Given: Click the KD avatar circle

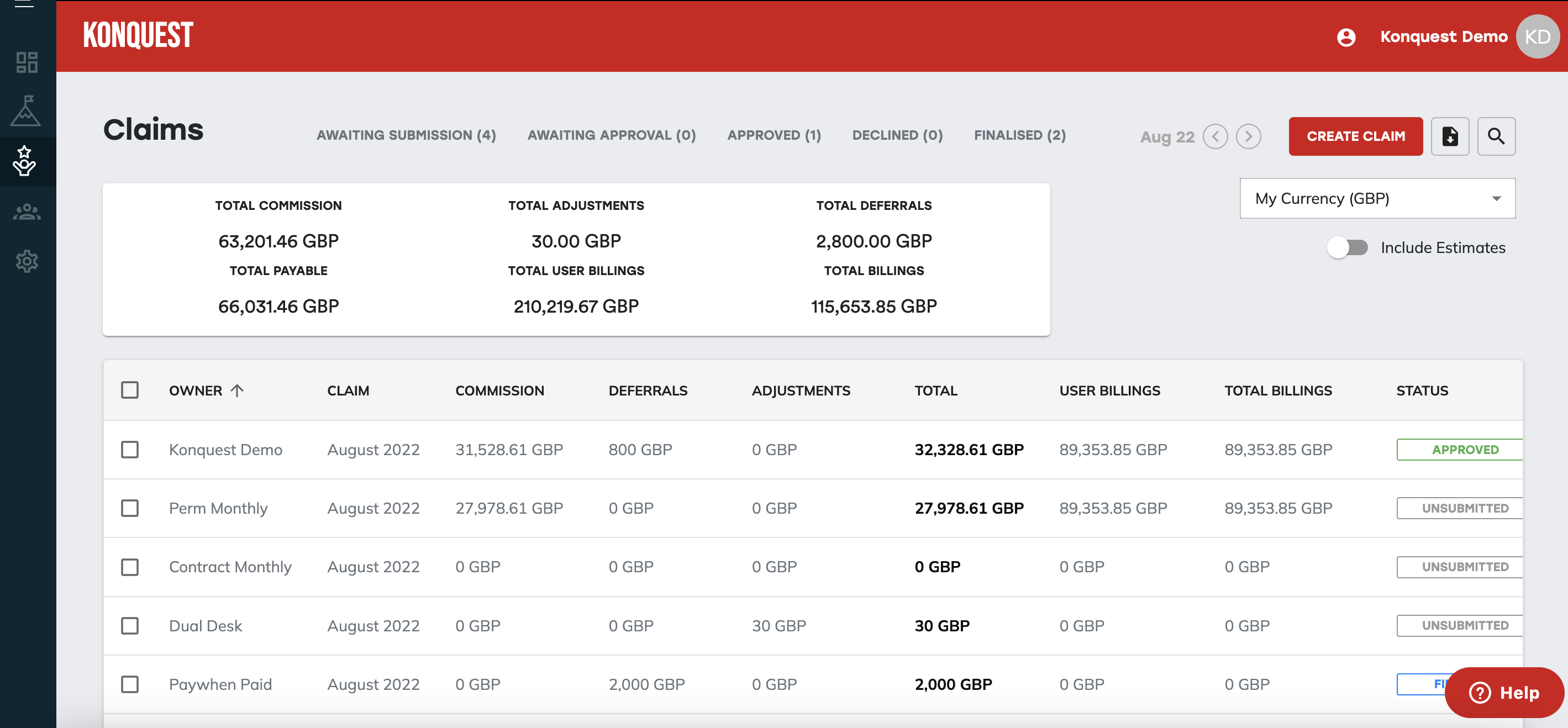Looking at the screenshot, I should (1537, 37).
